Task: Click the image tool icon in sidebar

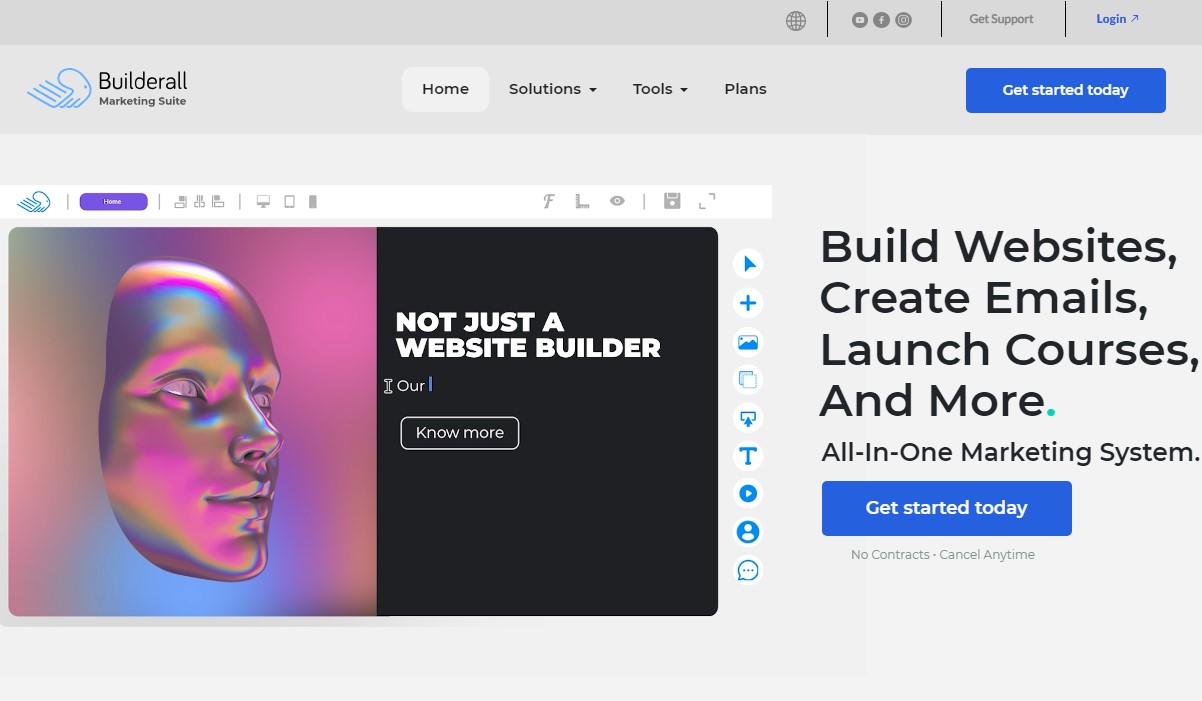Action: [x=748, y=342]
